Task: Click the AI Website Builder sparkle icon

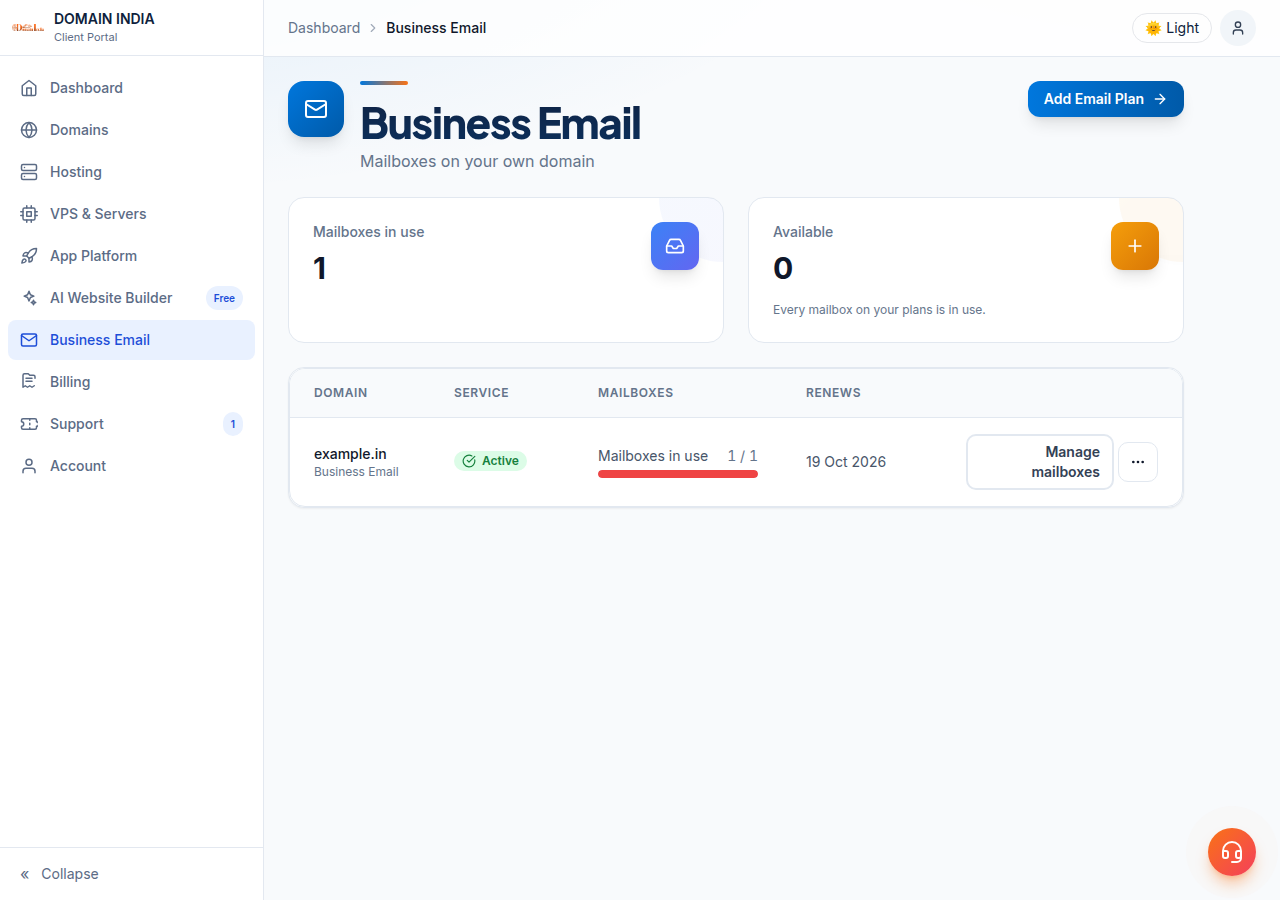Action: 29,298
